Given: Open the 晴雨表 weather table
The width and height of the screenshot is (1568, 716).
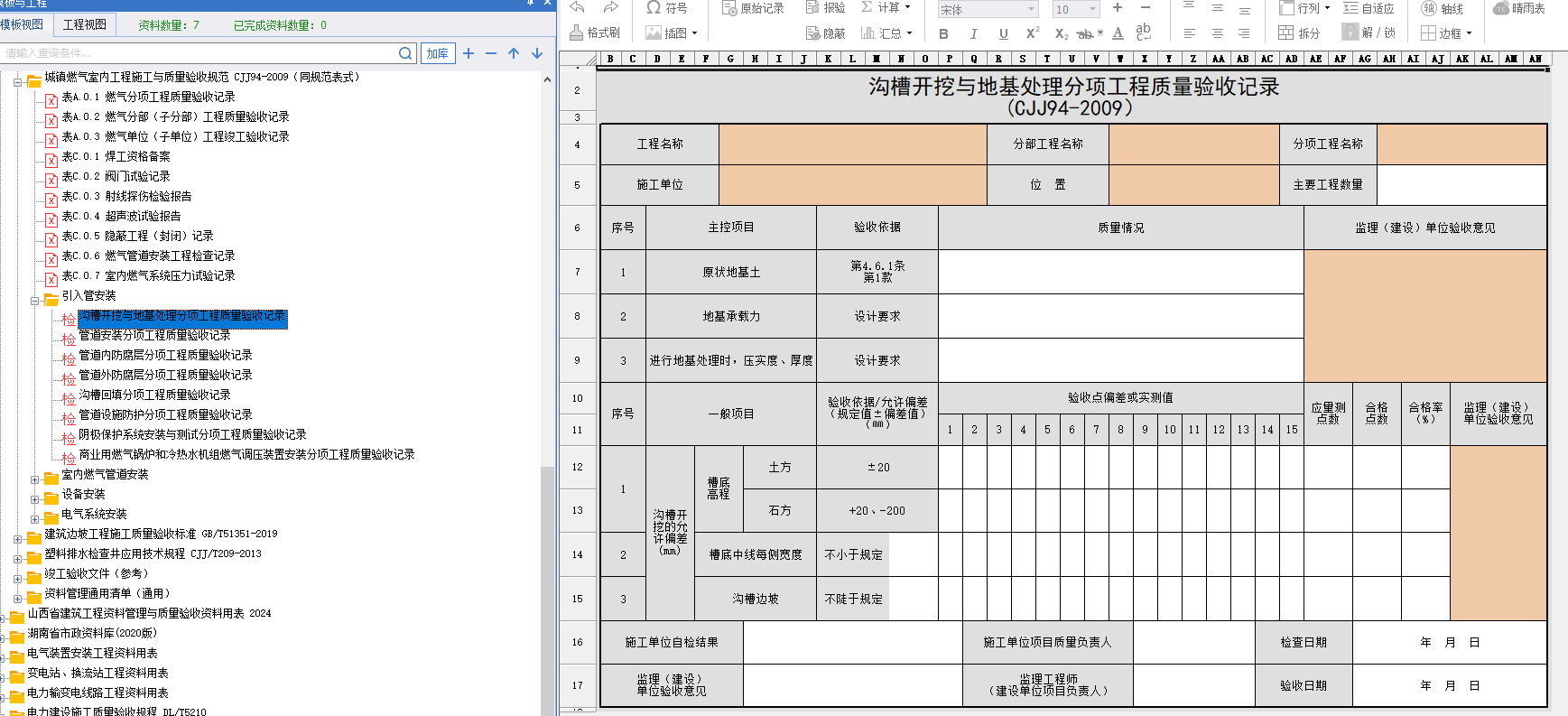Looking at the screenshot, I should pyautogui.click(x=1519, y=8).
